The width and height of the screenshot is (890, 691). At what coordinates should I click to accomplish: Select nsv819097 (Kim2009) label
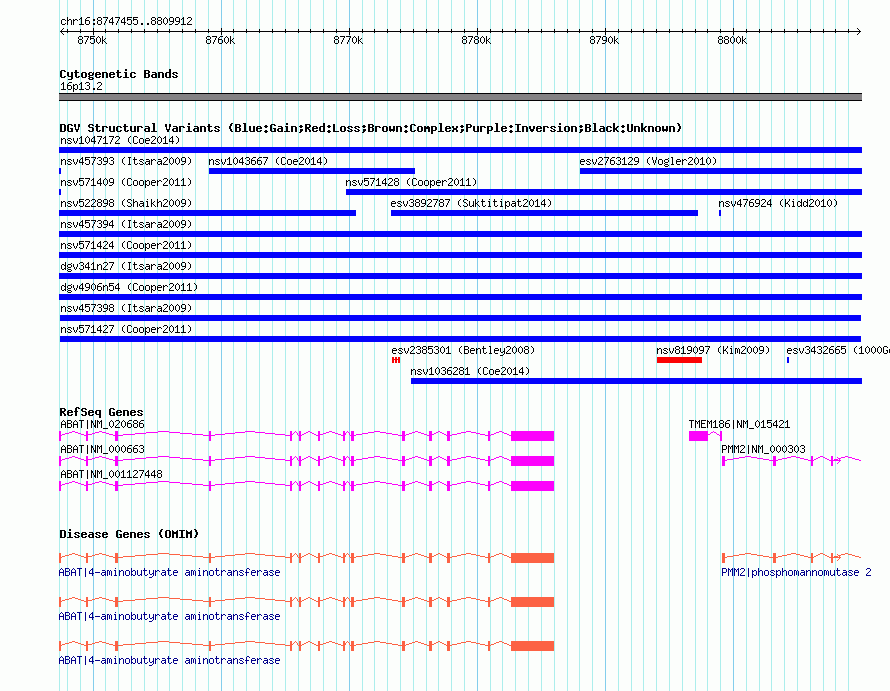713,350
